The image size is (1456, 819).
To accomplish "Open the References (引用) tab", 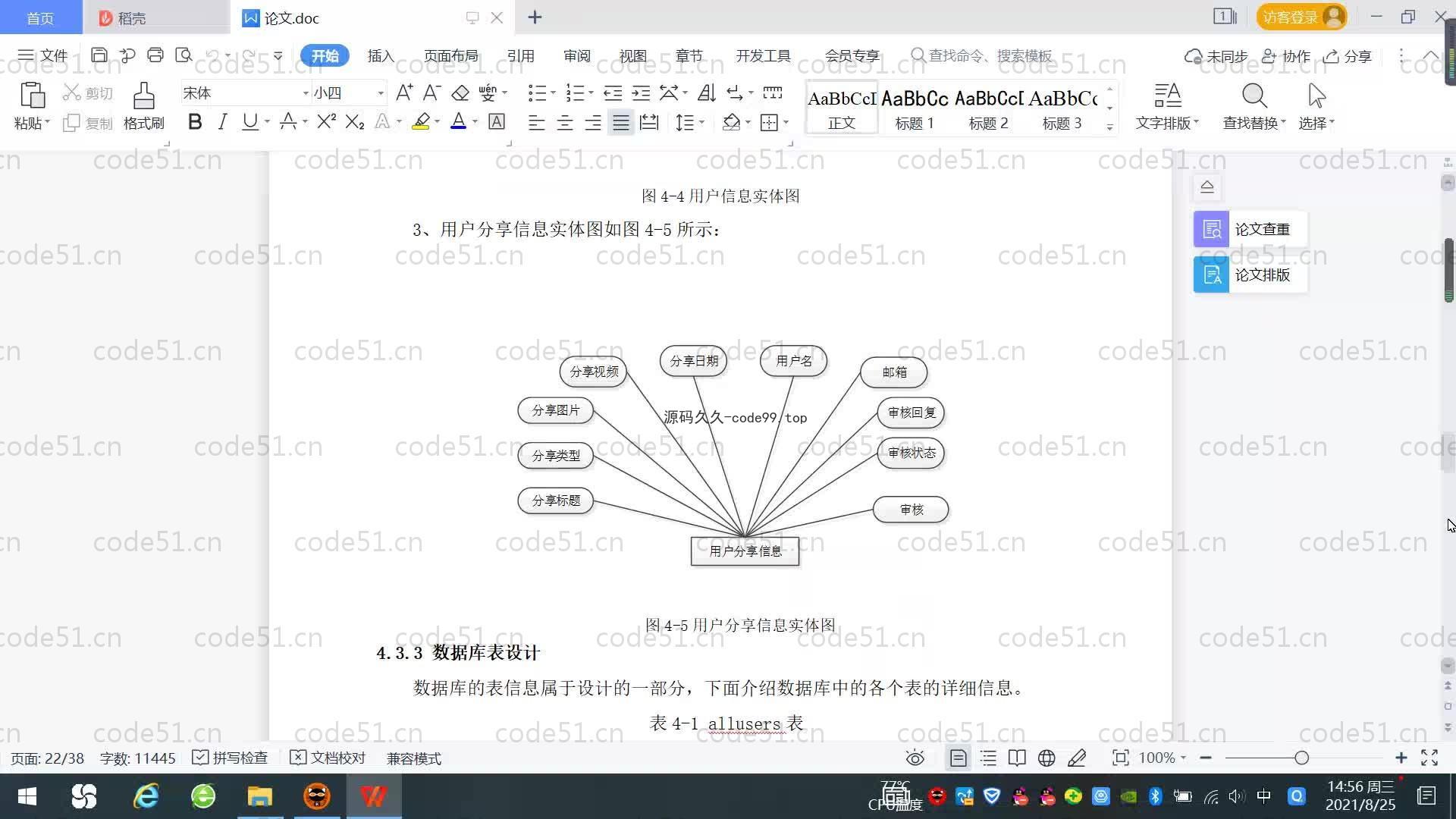I will coord(520,55).
